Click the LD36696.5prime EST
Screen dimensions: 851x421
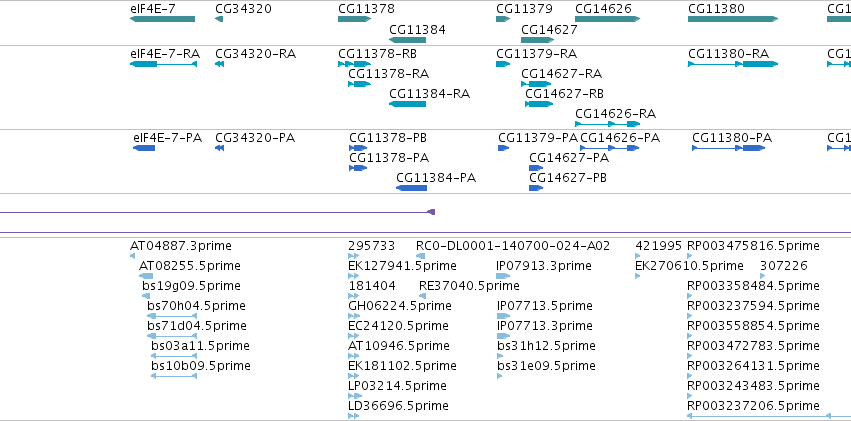pos(354,416)
